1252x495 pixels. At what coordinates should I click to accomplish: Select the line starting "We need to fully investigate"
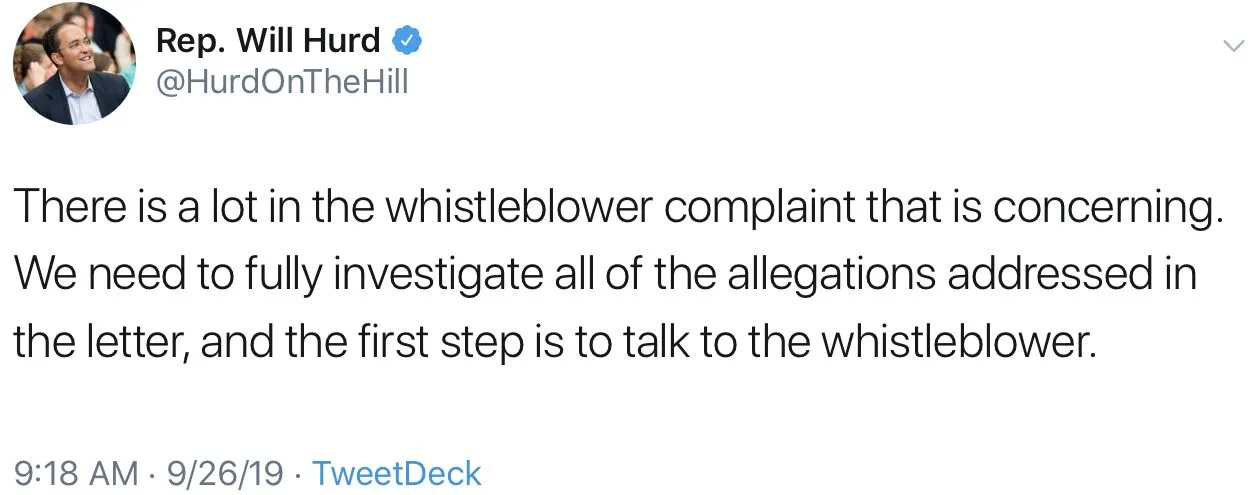point(605,274)
